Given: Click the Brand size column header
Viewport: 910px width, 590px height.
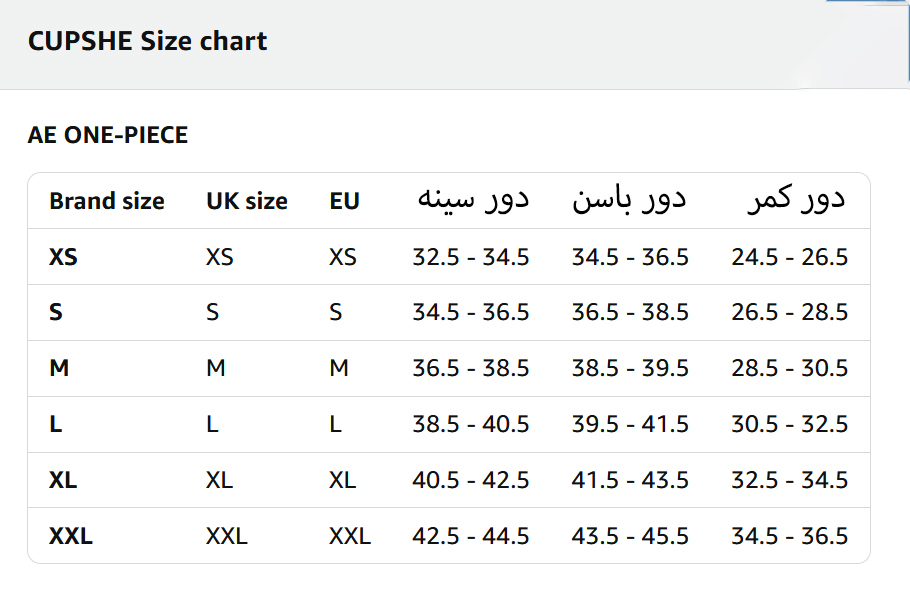Looking at the screenshot, I should pos(106,201).
